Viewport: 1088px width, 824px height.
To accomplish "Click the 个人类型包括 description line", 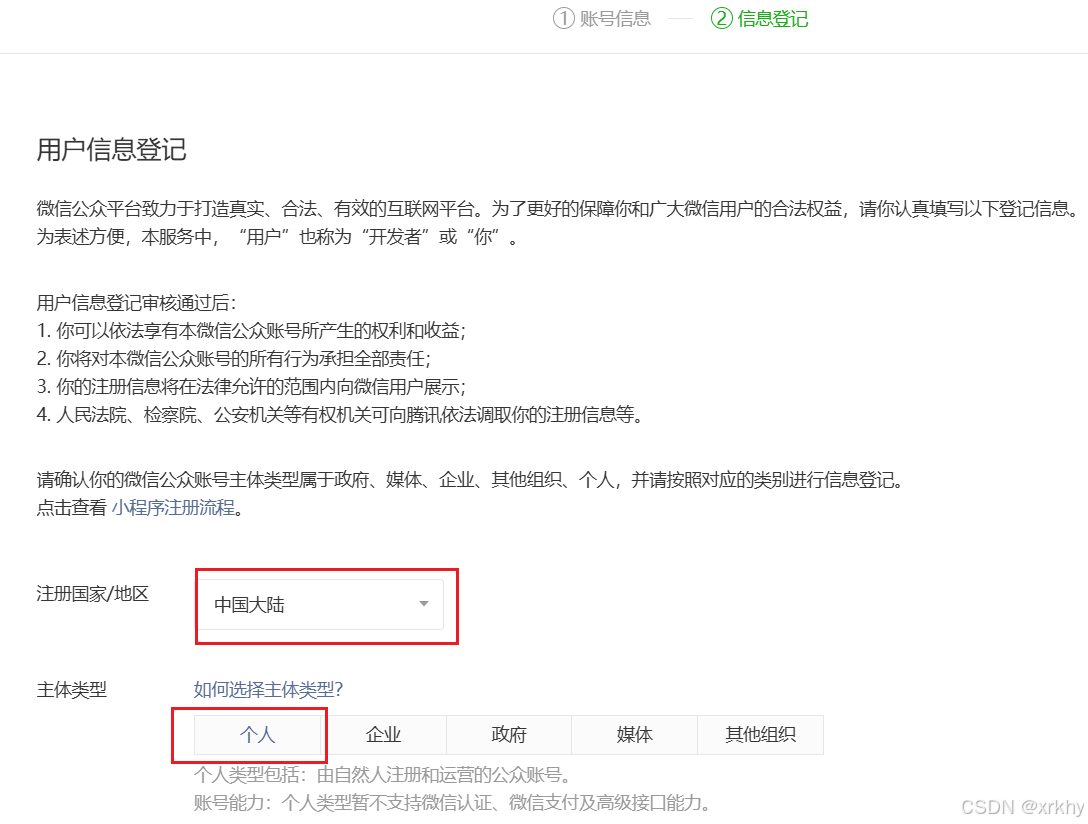I will 382,774.
